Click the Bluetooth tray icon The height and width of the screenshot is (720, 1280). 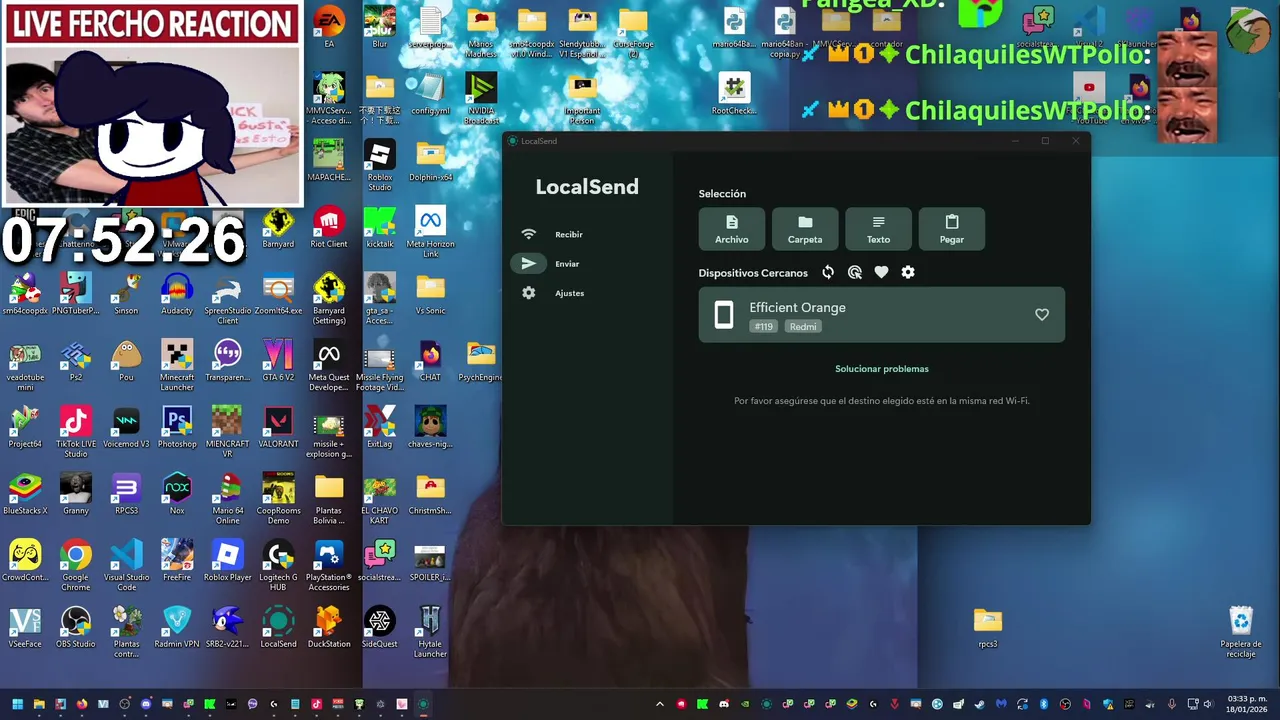click(x=1044, y=704)
